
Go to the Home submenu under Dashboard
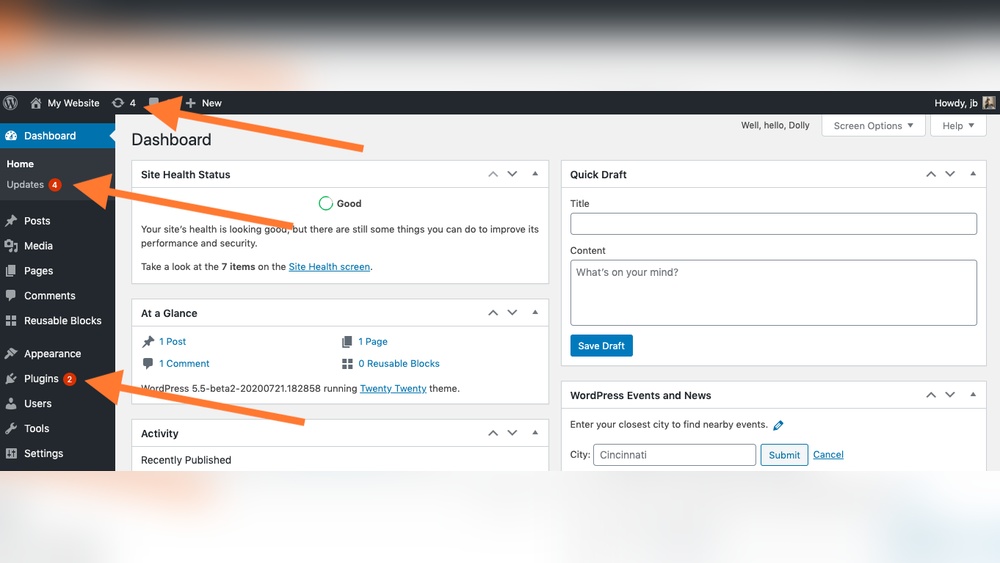point(20,164)
